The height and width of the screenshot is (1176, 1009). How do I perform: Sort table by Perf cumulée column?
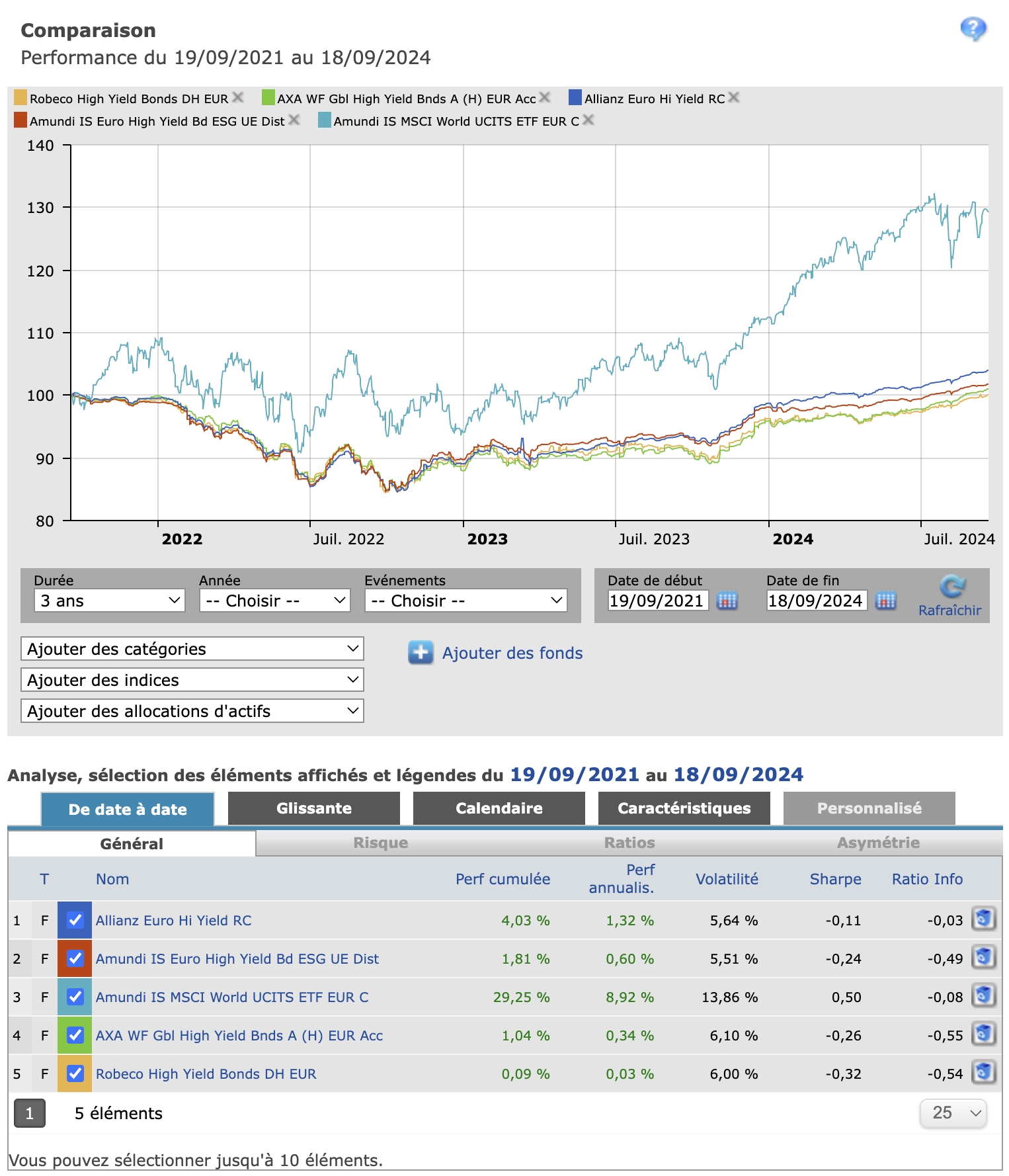tap(503, 879)
